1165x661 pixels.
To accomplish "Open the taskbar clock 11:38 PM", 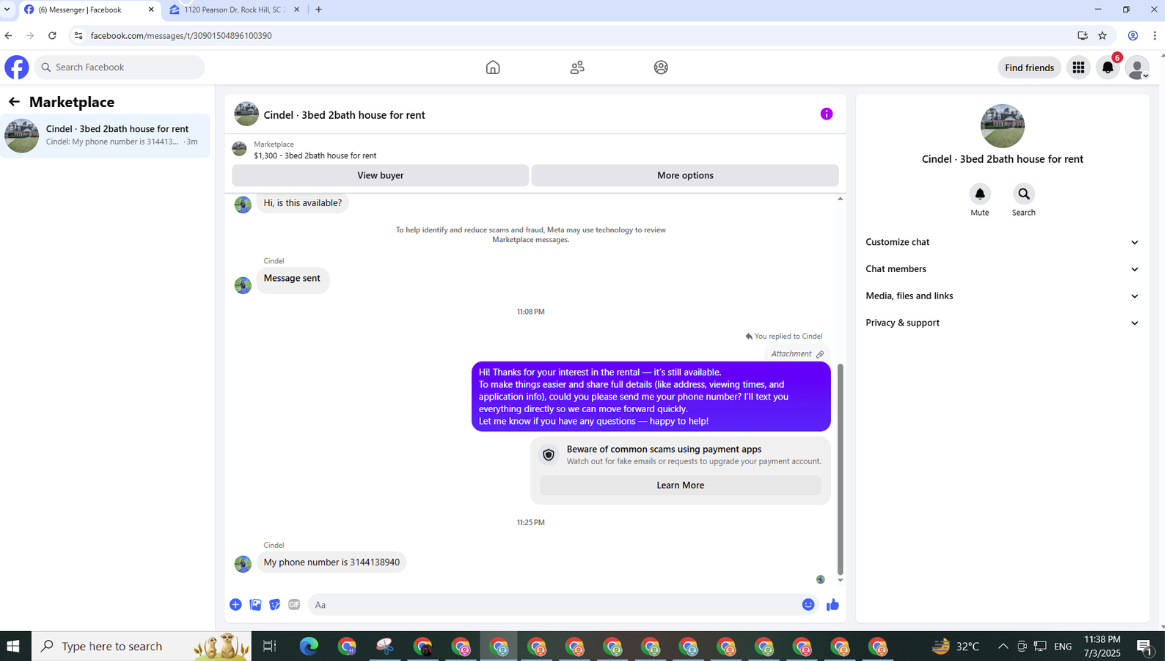I will click(x=1102, y=646).
